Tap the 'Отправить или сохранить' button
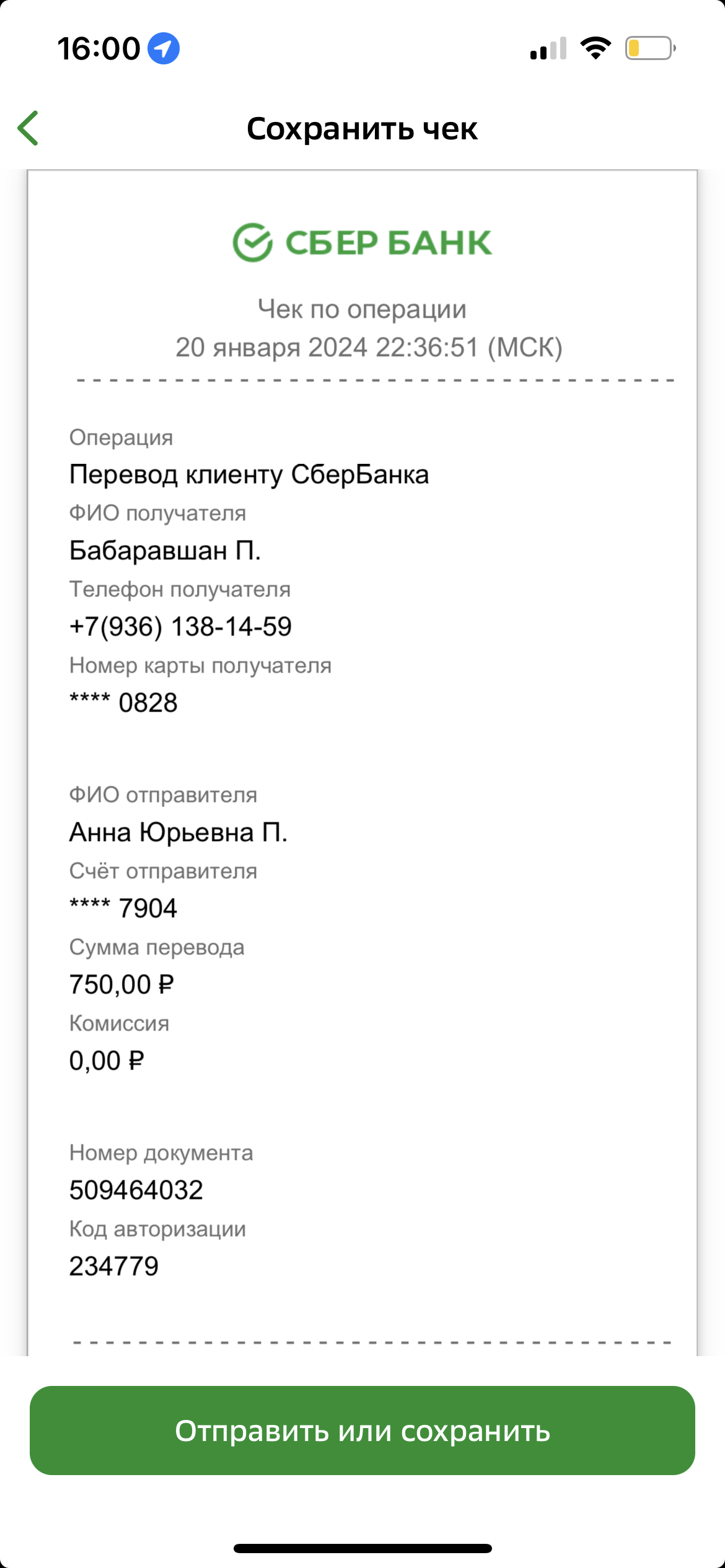725x1568 pixels. (362, 1431)
